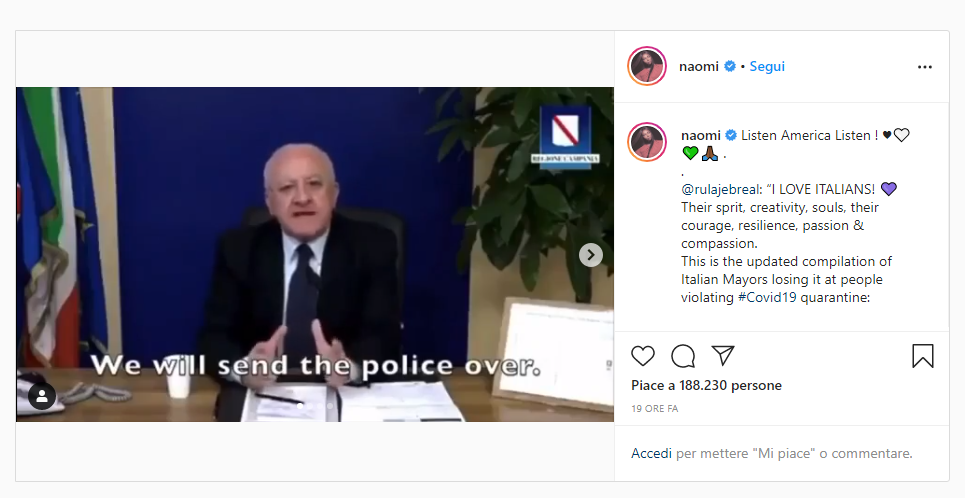Open the three-dot more options menu
This screenshot has height=498, width=965.
click(924, 67)
